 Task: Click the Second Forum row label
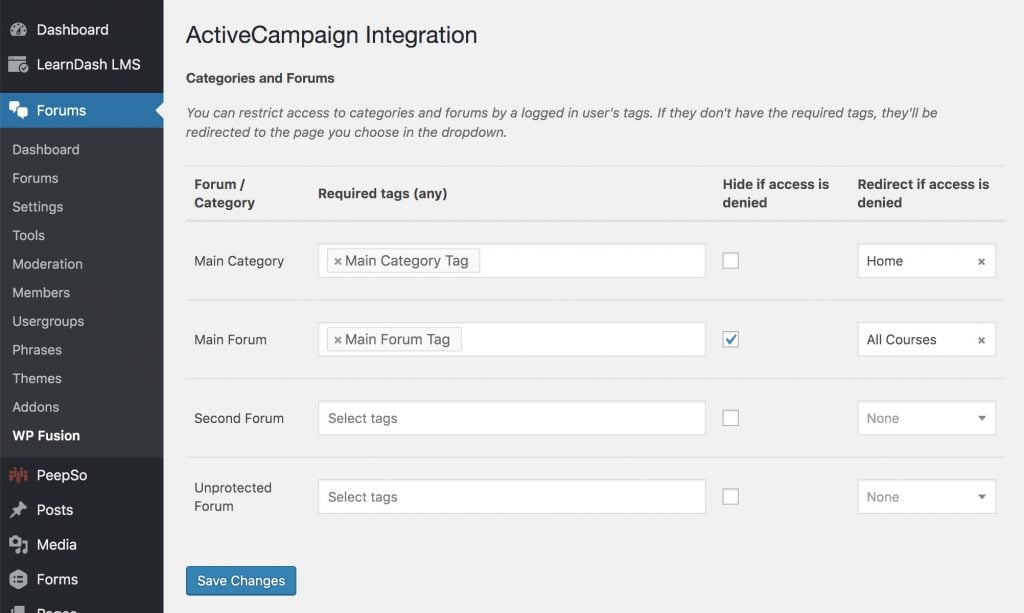click(x=239, y=418)
